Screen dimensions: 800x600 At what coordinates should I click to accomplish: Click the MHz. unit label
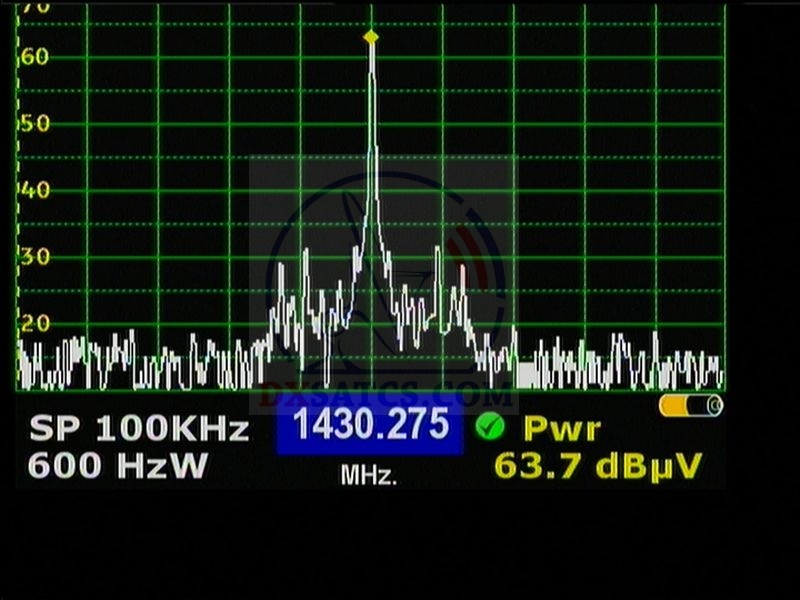(x=369, y=476)
